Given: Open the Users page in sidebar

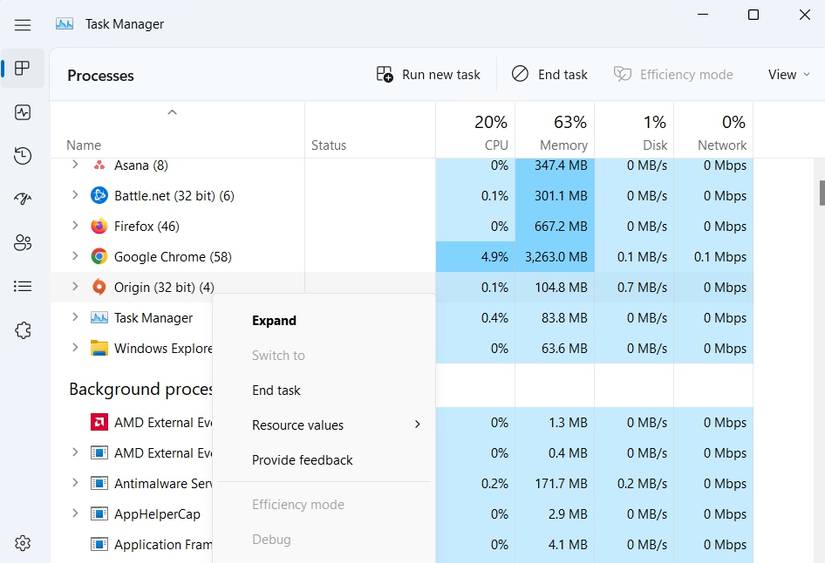Looking at the screenshot, I should [23, 243].
